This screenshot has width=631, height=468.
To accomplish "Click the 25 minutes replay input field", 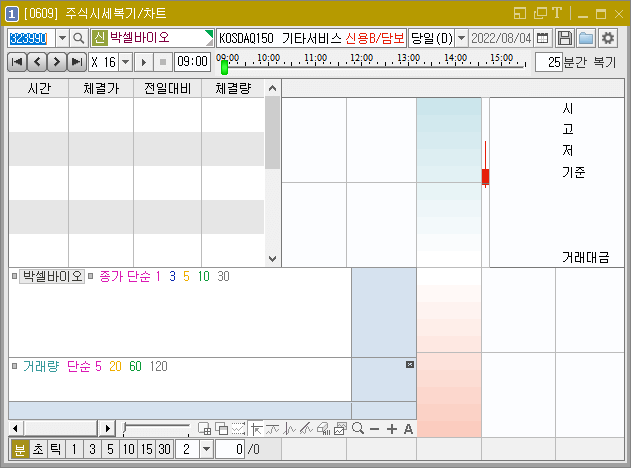I will pos(549,62).
